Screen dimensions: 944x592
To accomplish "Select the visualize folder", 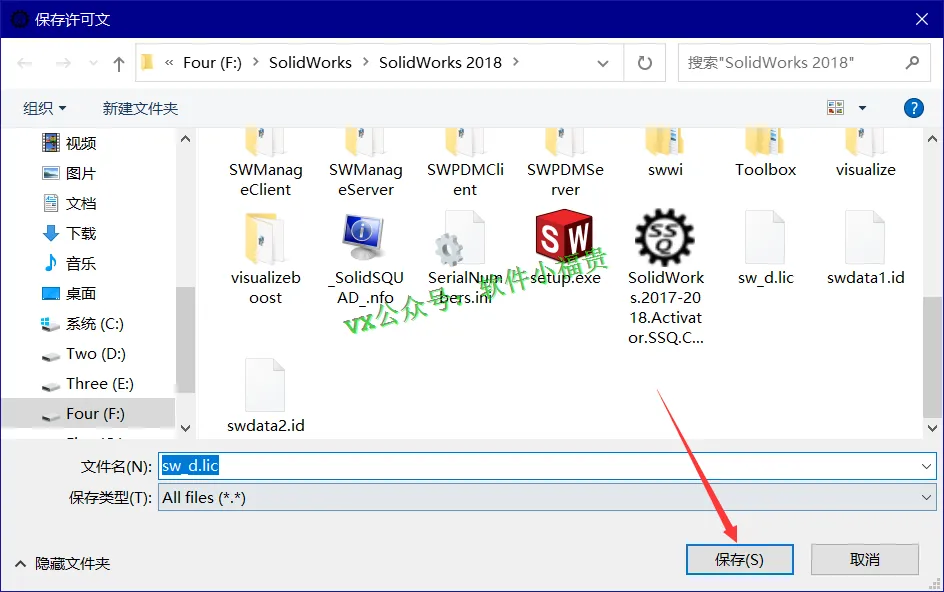I will [x=865, y=154].
